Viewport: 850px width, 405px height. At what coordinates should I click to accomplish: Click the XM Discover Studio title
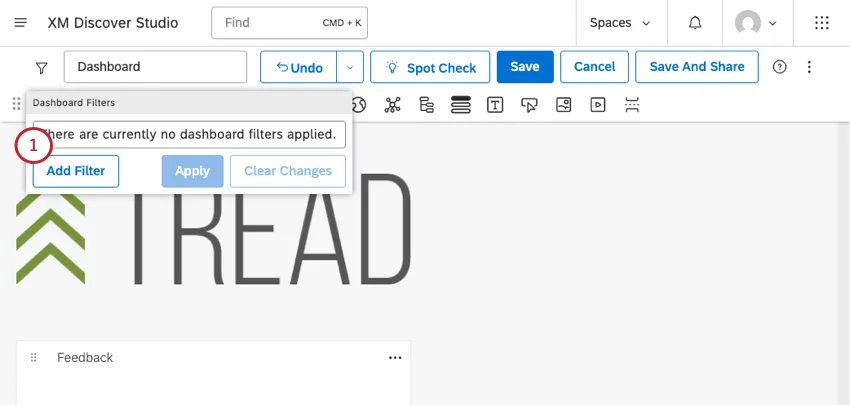[x=113, y=23]
